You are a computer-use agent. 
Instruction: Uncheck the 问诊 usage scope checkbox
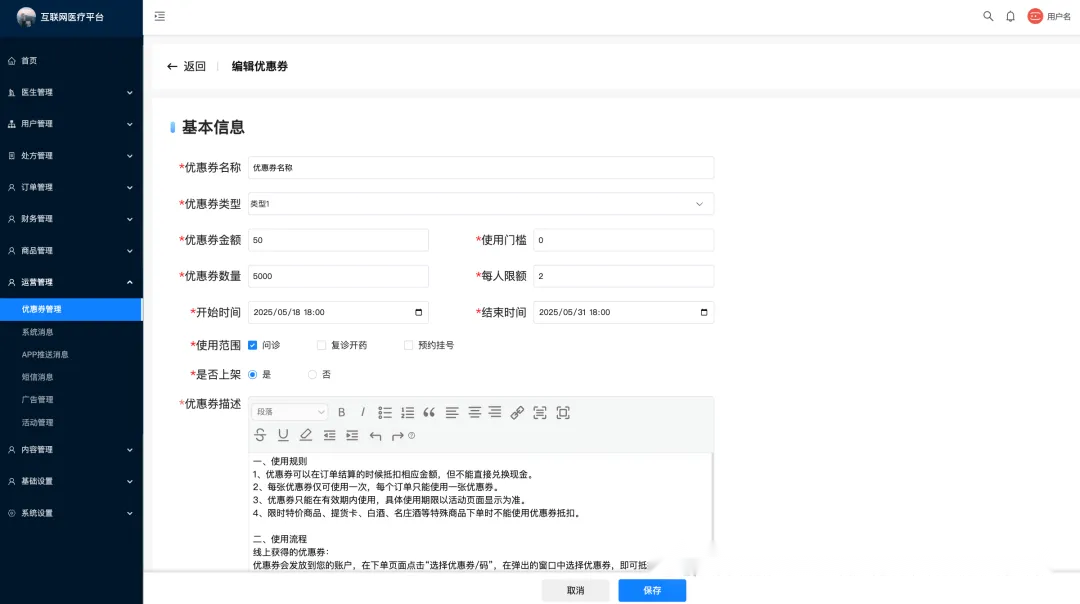pyautogui.click(x=253, y=345)
